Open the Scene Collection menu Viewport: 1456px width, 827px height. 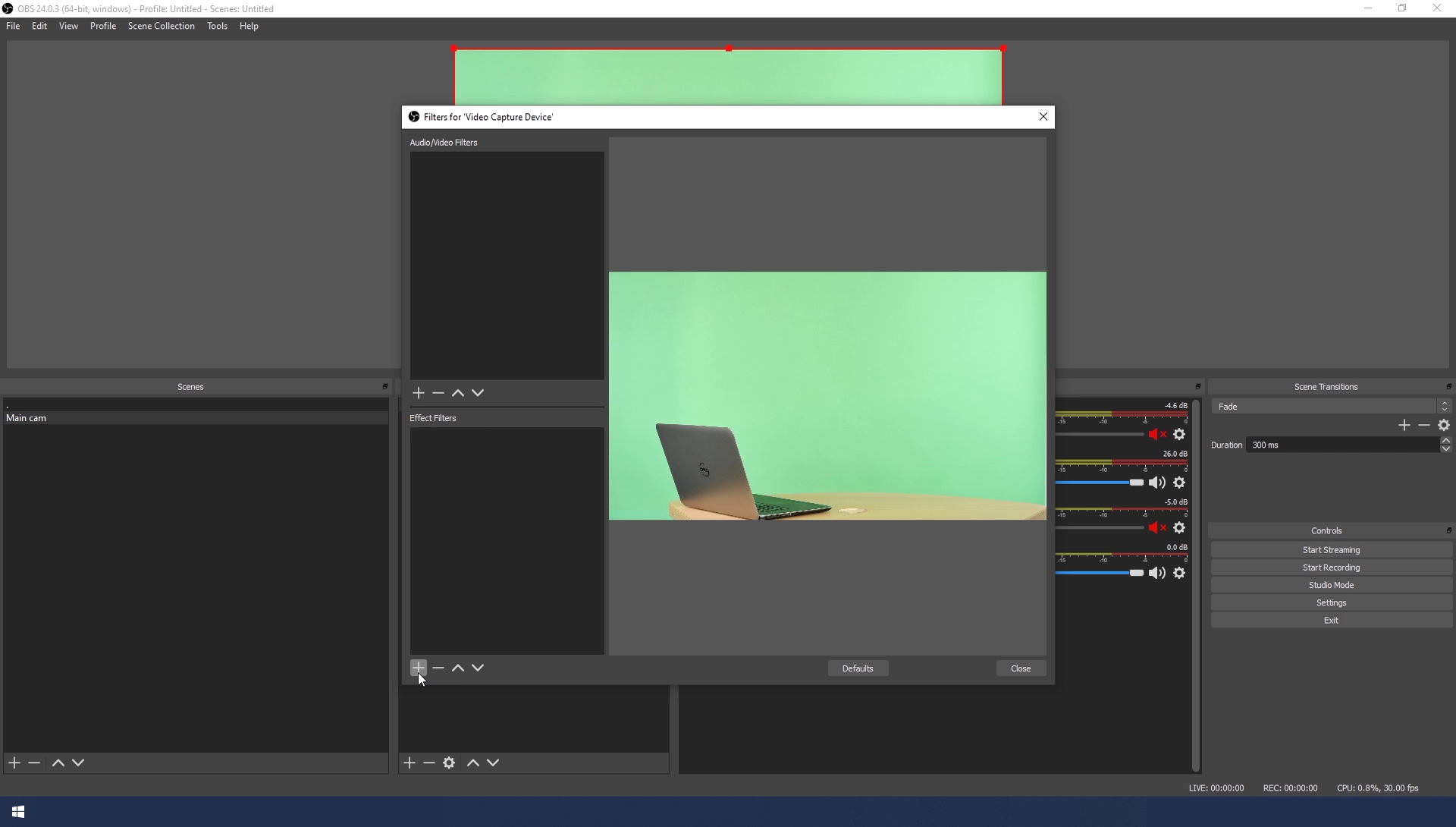coord(161,26)
